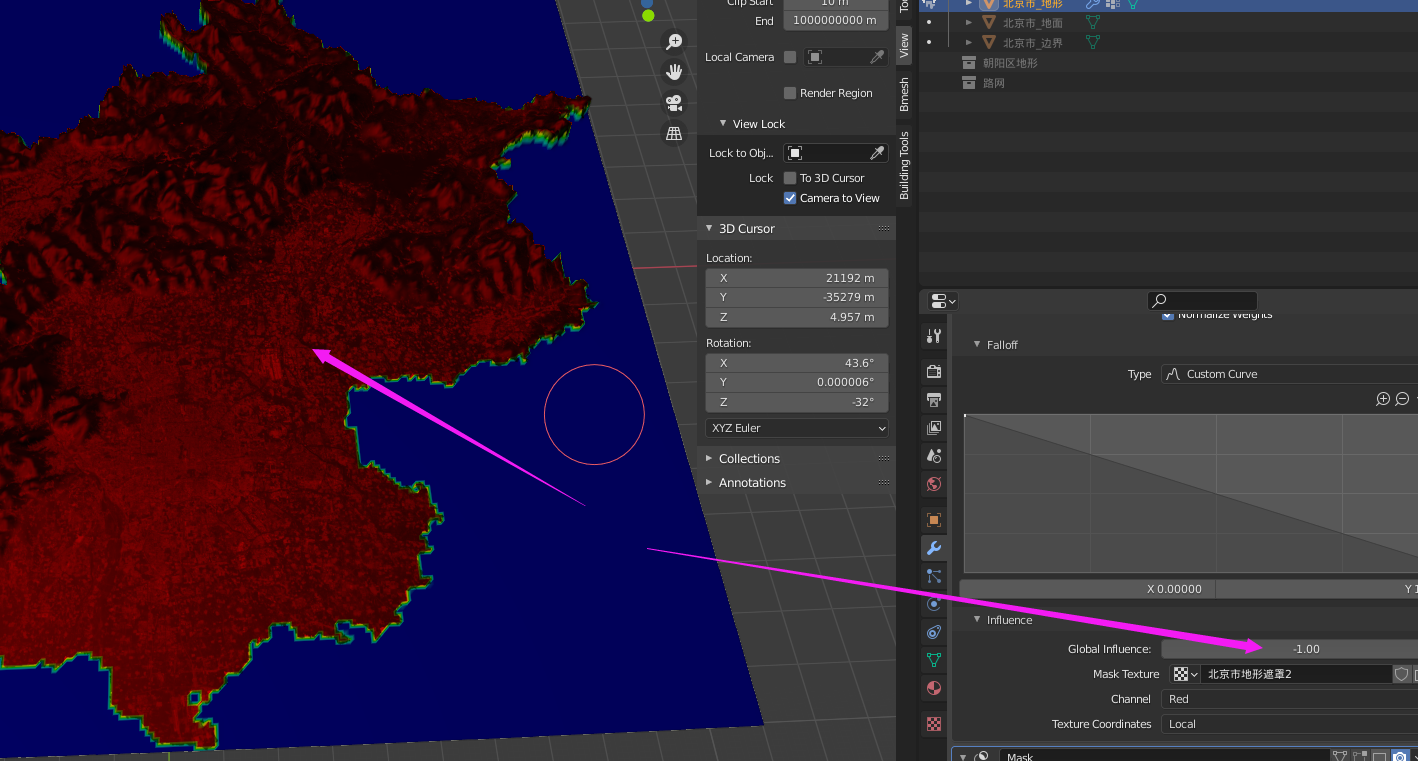The height and width of the screenshot is (761, 1418).
Task: Toggle the Normalize Weights checkbox
Action: 1168,315
